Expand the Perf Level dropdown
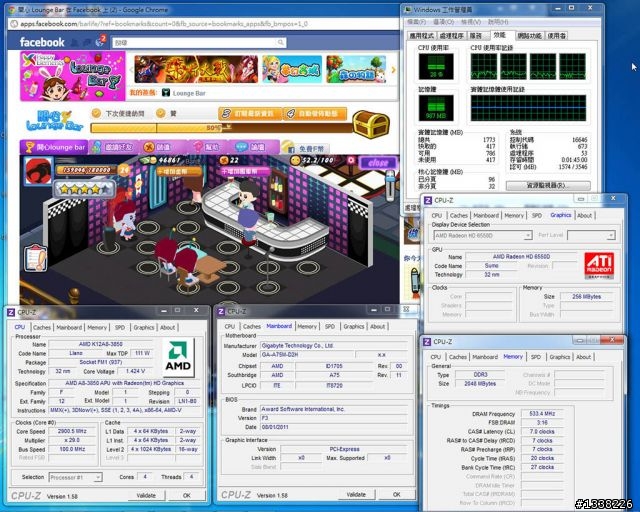This screenshot has width=640, height=512. (x=590, y=235)
